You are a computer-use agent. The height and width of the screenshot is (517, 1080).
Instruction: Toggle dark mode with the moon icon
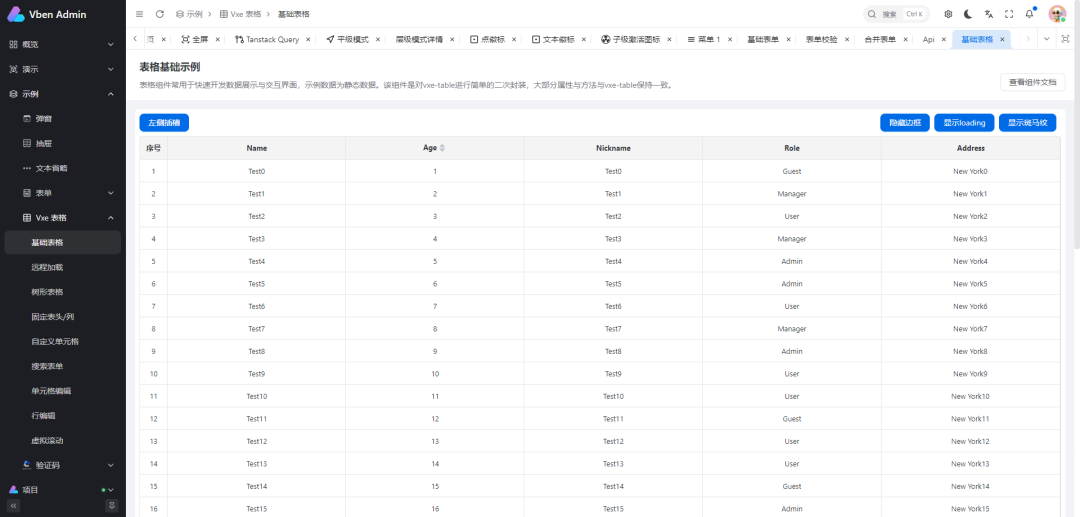[x=968, y=14]
